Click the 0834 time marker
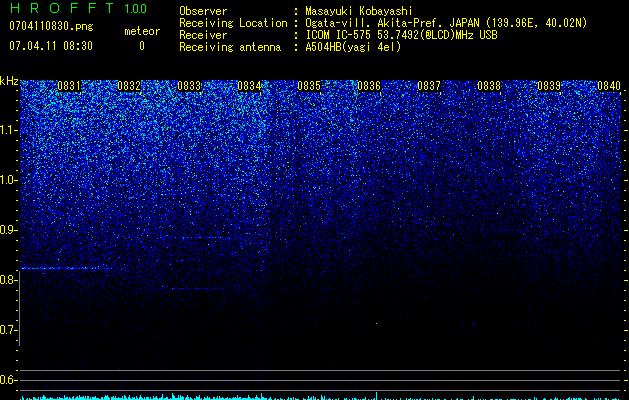The height and width of the screenshot is (400, 629). [249, 86]
